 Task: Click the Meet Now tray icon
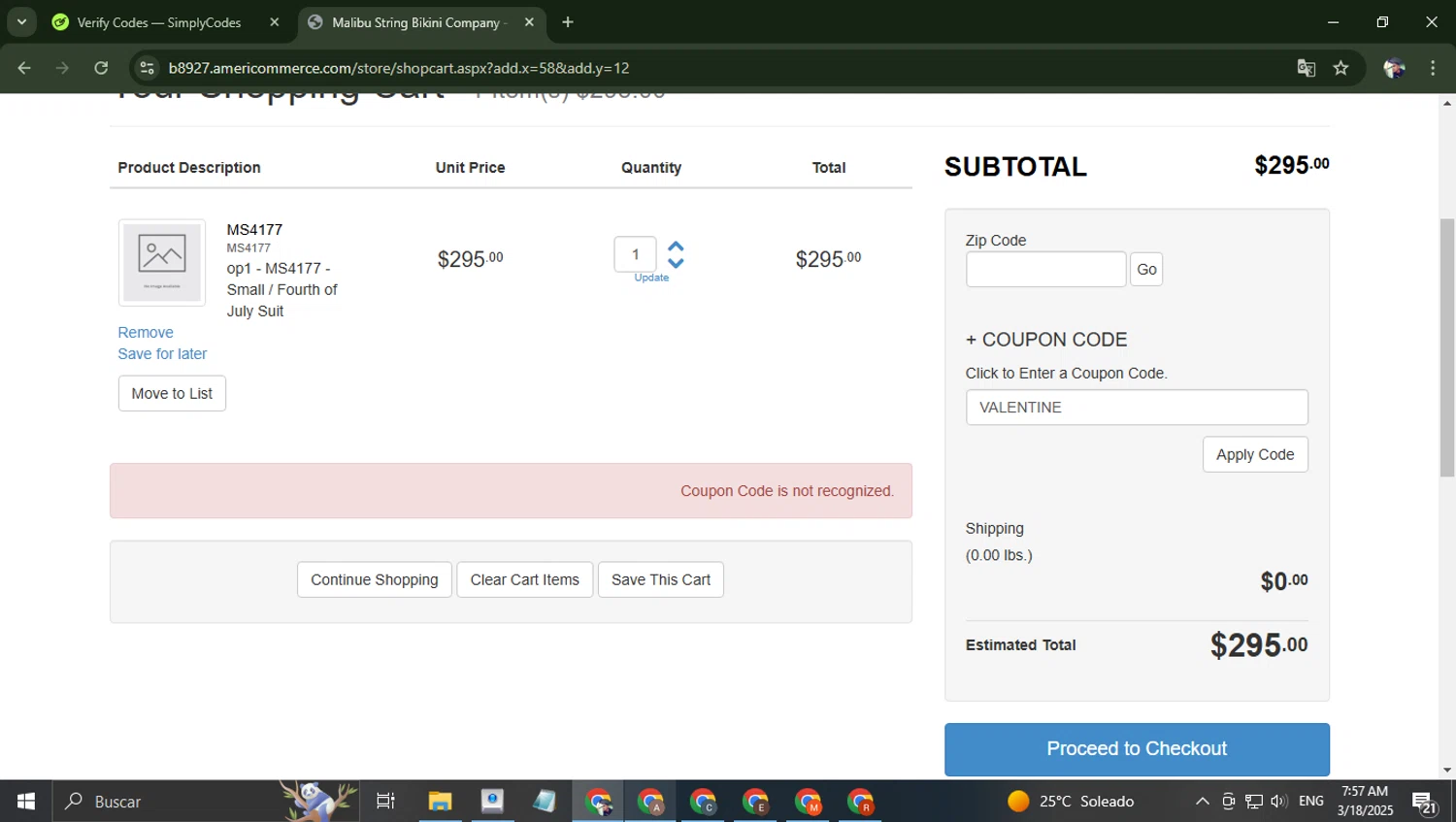pyautogui.click(x=1228, y=802)
